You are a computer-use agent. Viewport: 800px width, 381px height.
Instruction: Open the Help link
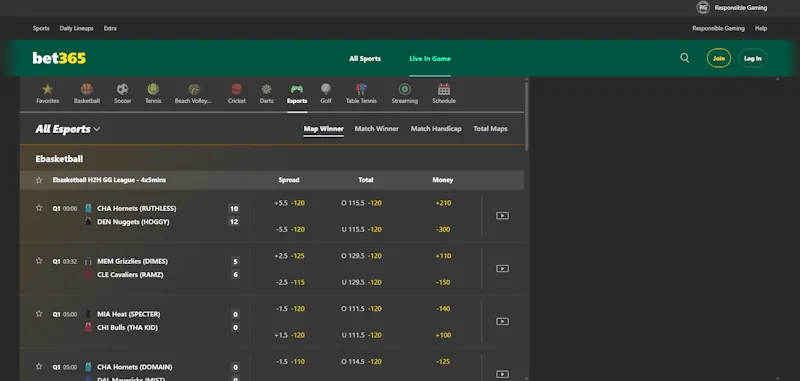(x=761, y=29)
